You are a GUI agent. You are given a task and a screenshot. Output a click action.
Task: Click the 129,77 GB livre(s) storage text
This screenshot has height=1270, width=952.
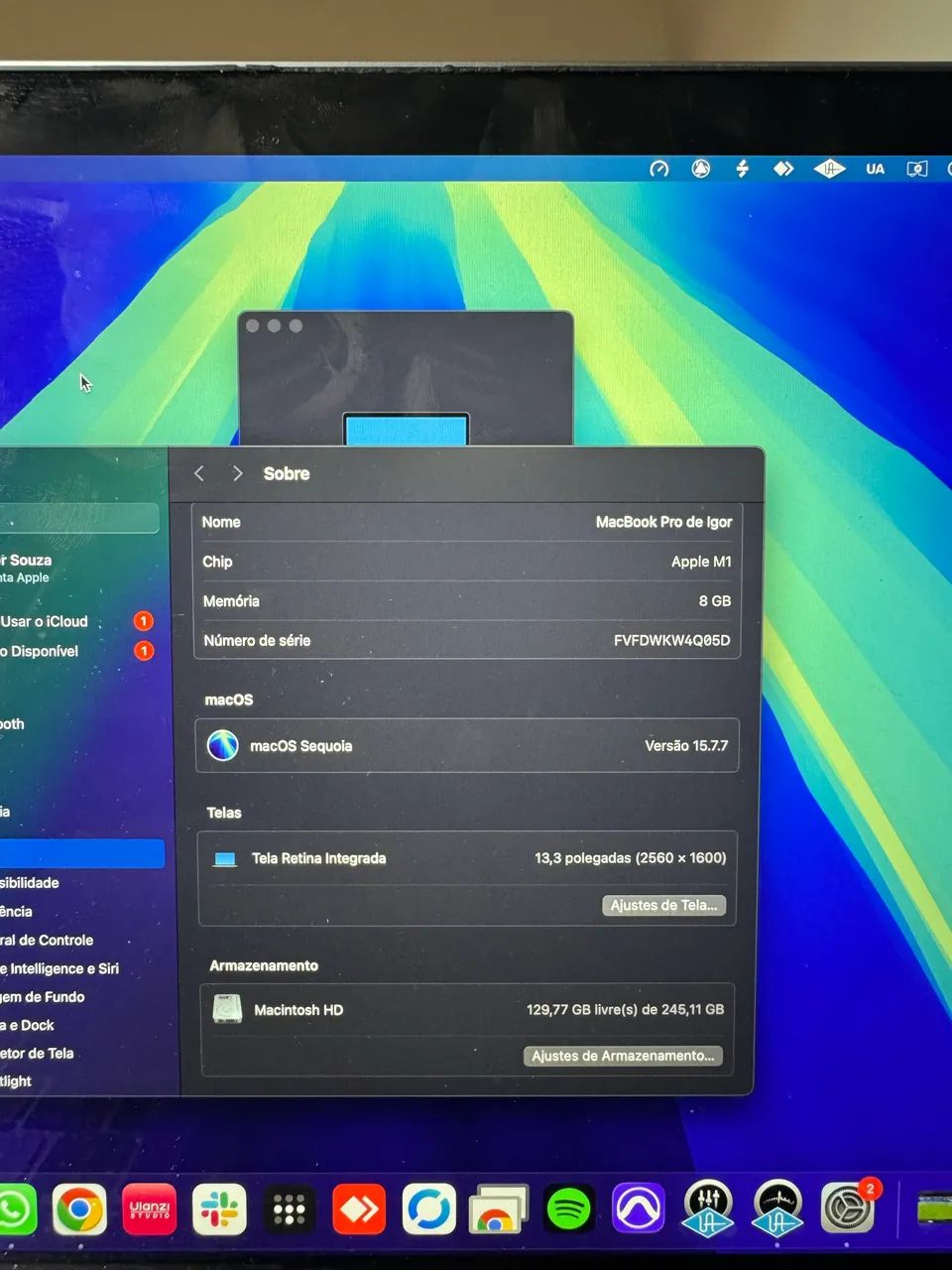[625, 1010]
